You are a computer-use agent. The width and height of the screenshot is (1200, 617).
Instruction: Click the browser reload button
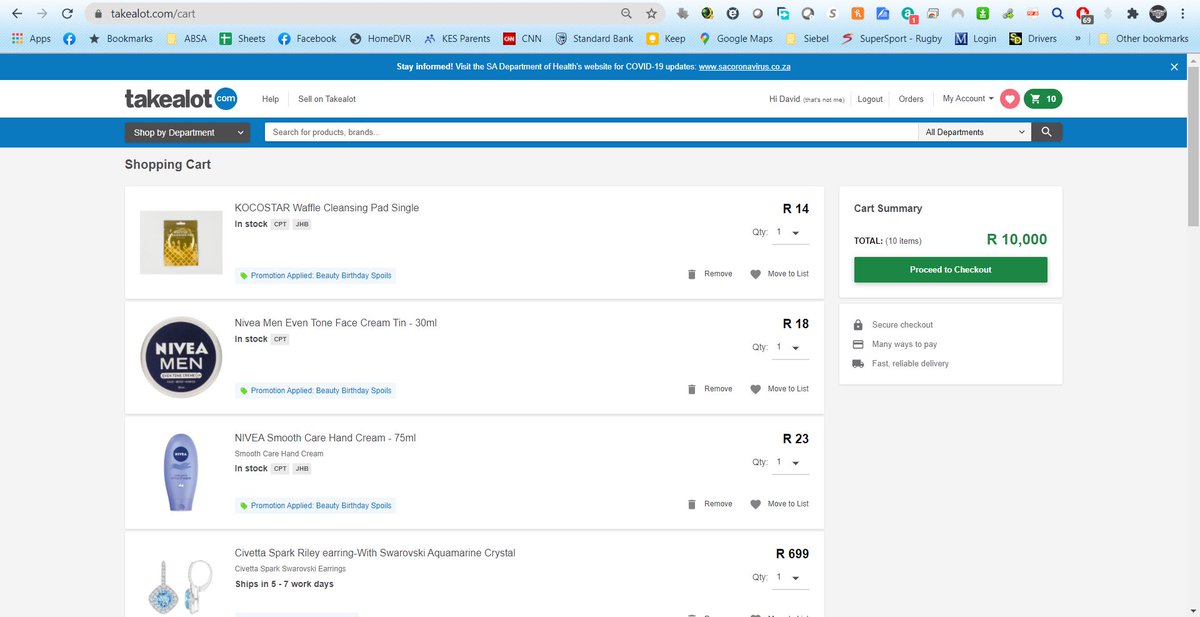tap(66, 14)
